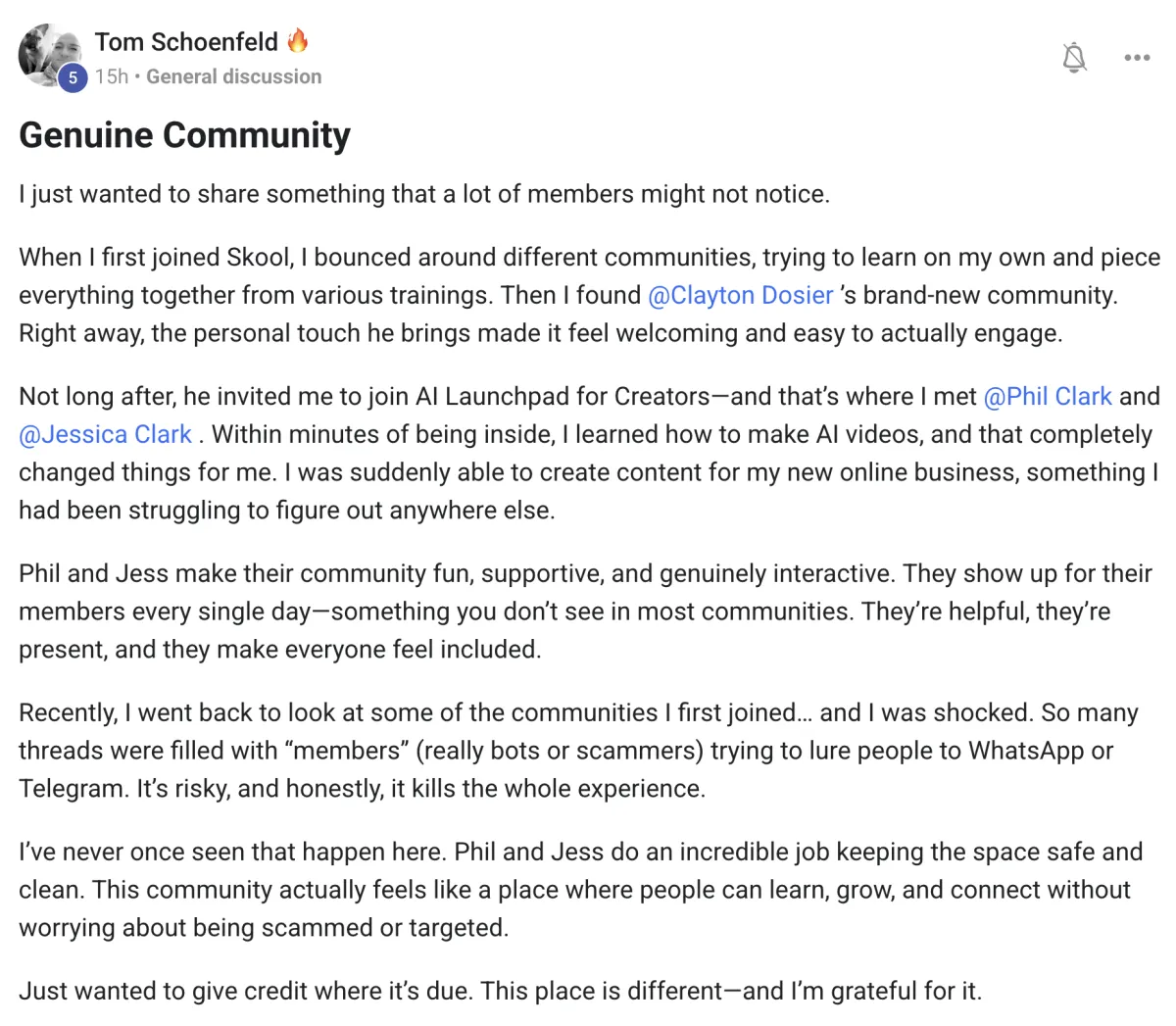Image resolution: width=1176 pixels, height=1026 pixels.
Task: Click the fire icon beside author name
Action: [298, 41]
